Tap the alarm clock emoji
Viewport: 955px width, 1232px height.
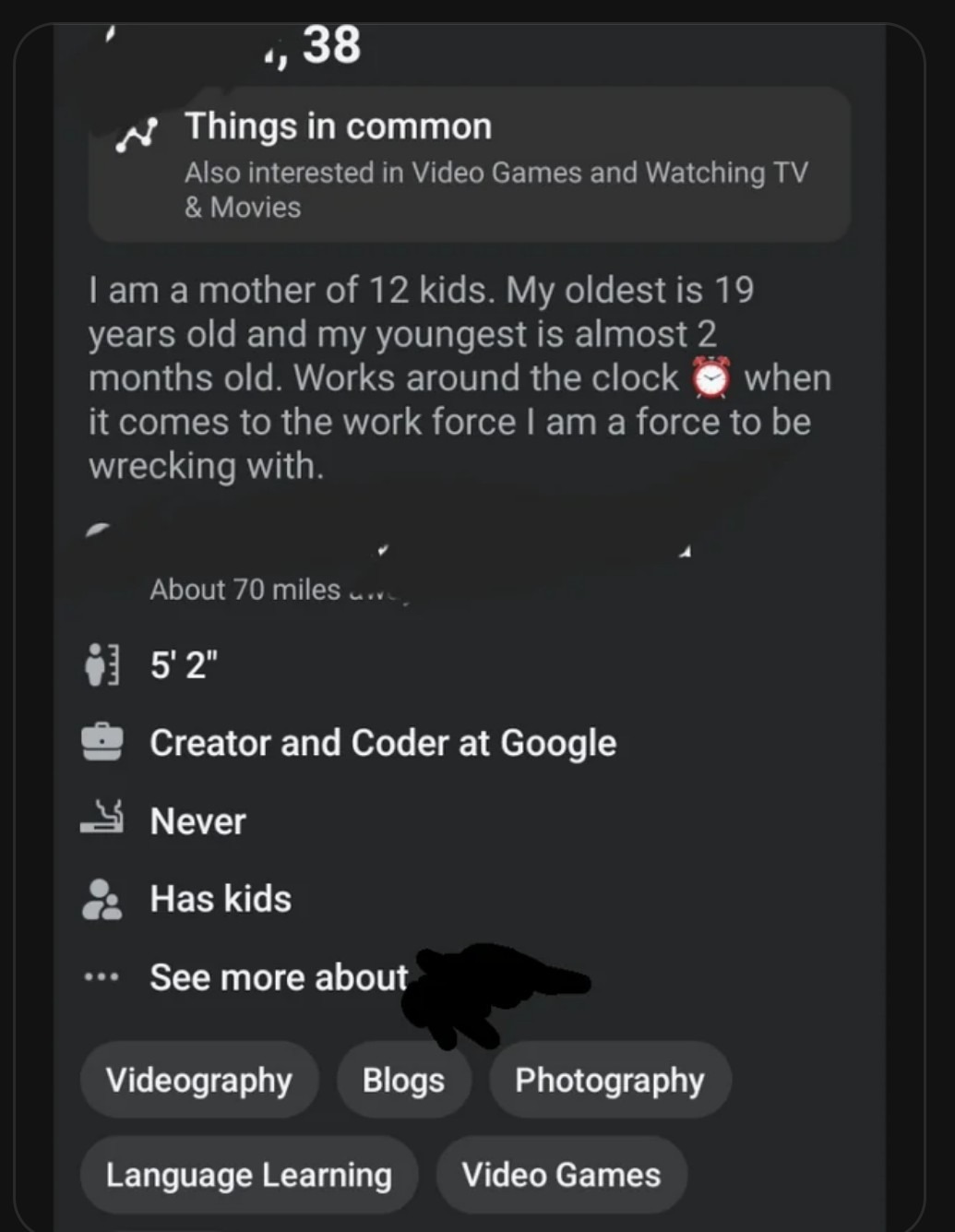710,377
